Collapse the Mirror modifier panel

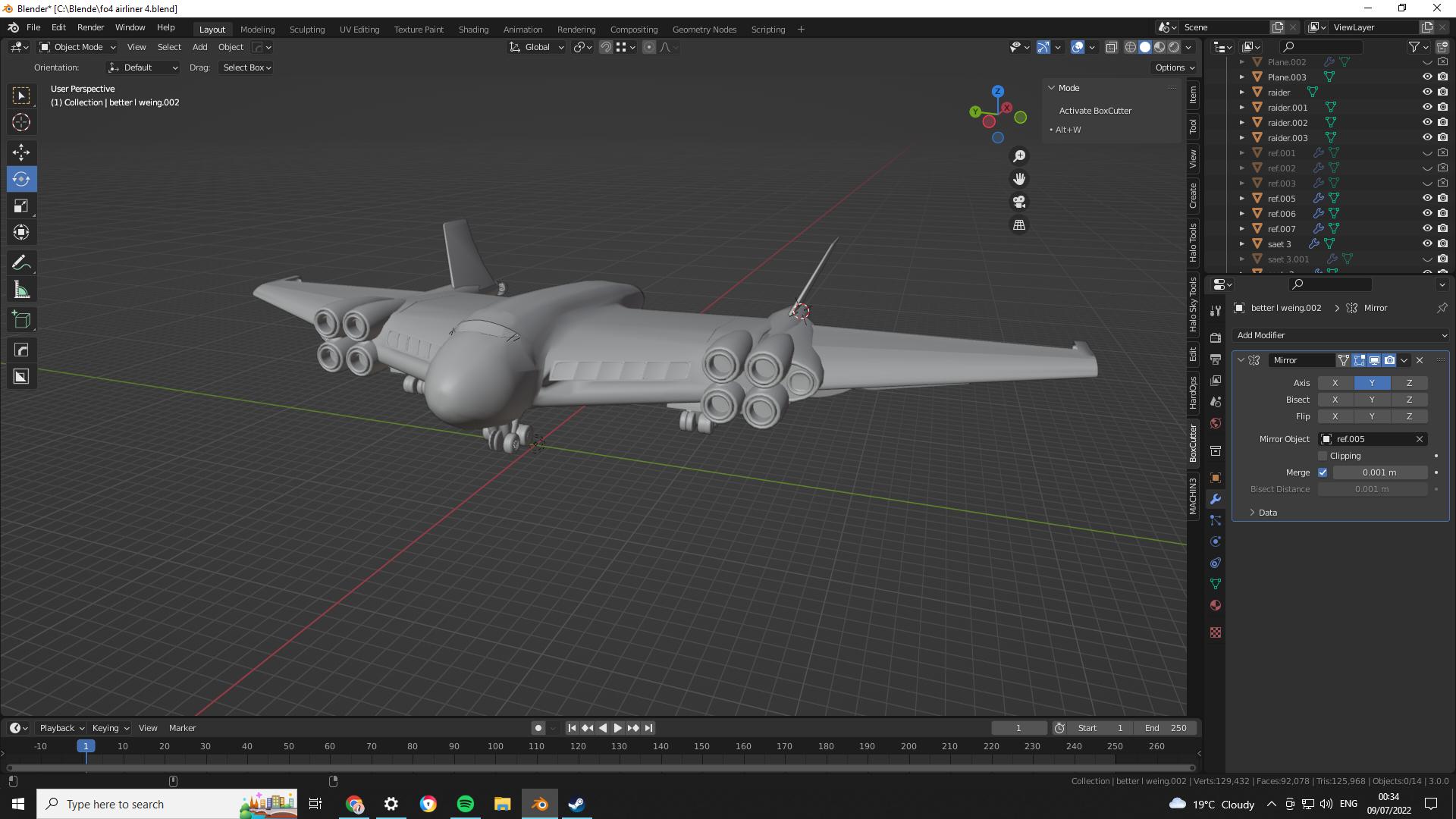pyautogui.click(x=1241, y=360)
